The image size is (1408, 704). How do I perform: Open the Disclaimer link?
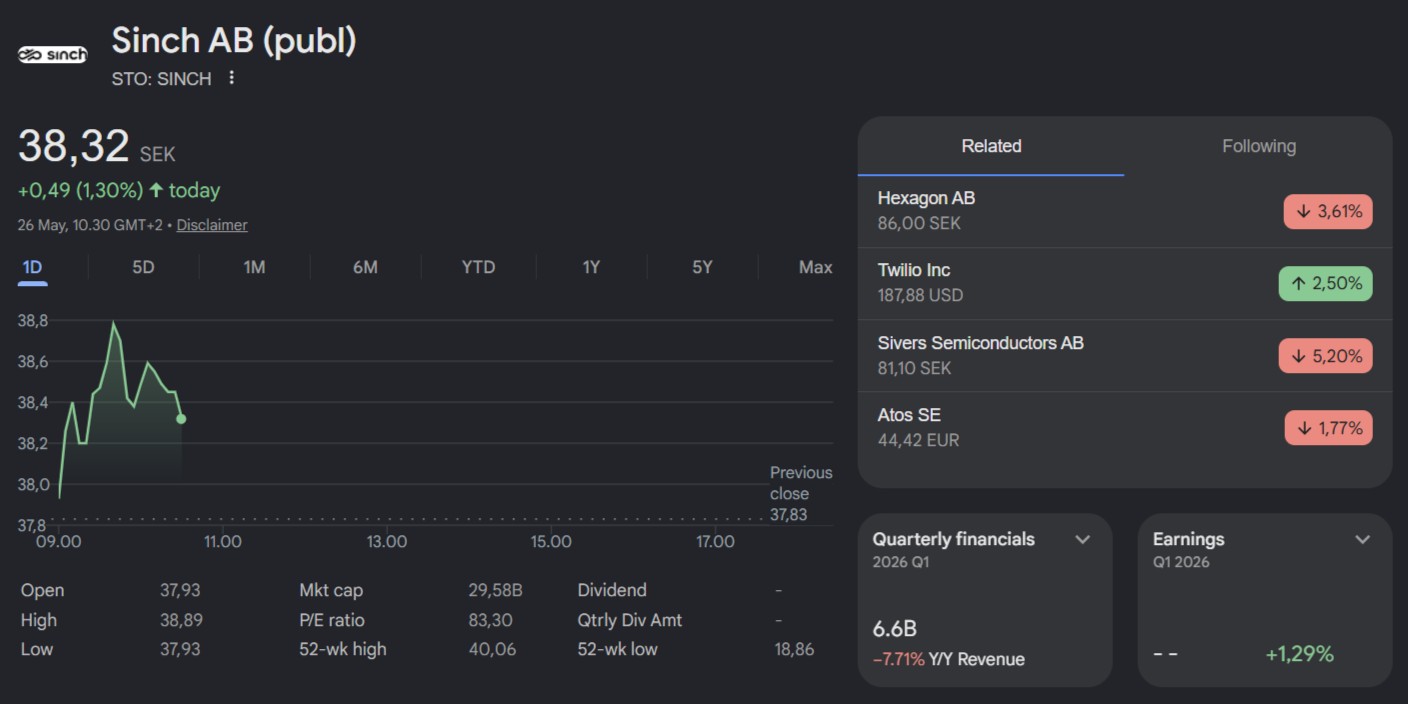[x=212, y=225]
